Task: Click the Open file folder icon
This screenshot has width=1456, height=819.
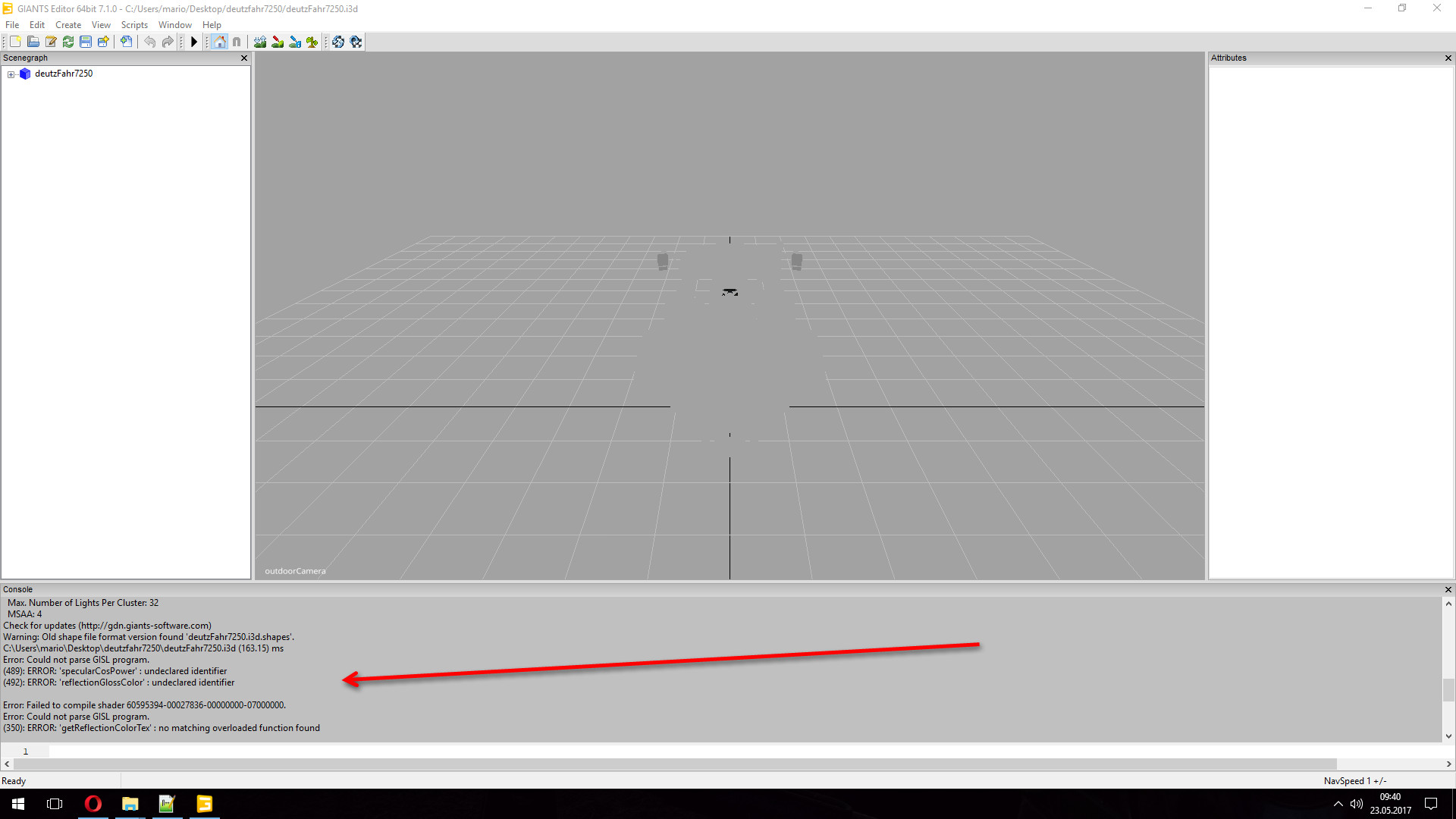Action: coord(33,42)
